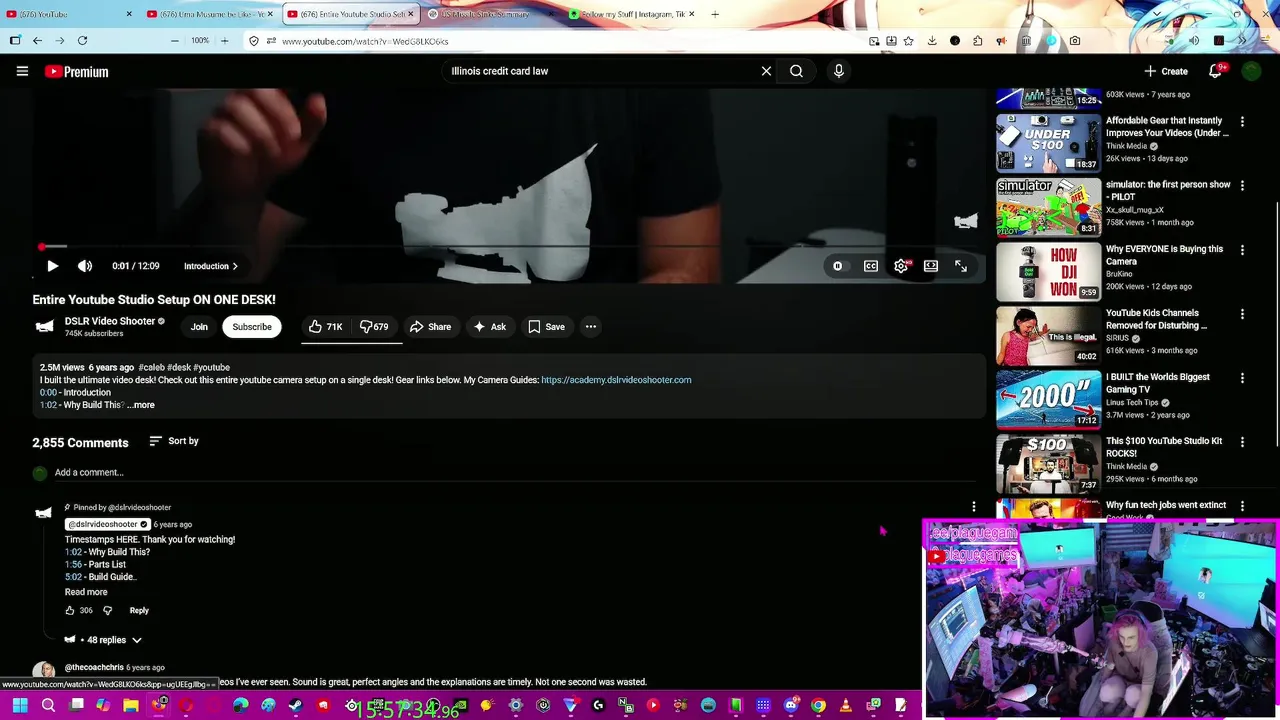The image size is (1280, 720).
Task: Zoom in with browser plus button
Action: 224,41
